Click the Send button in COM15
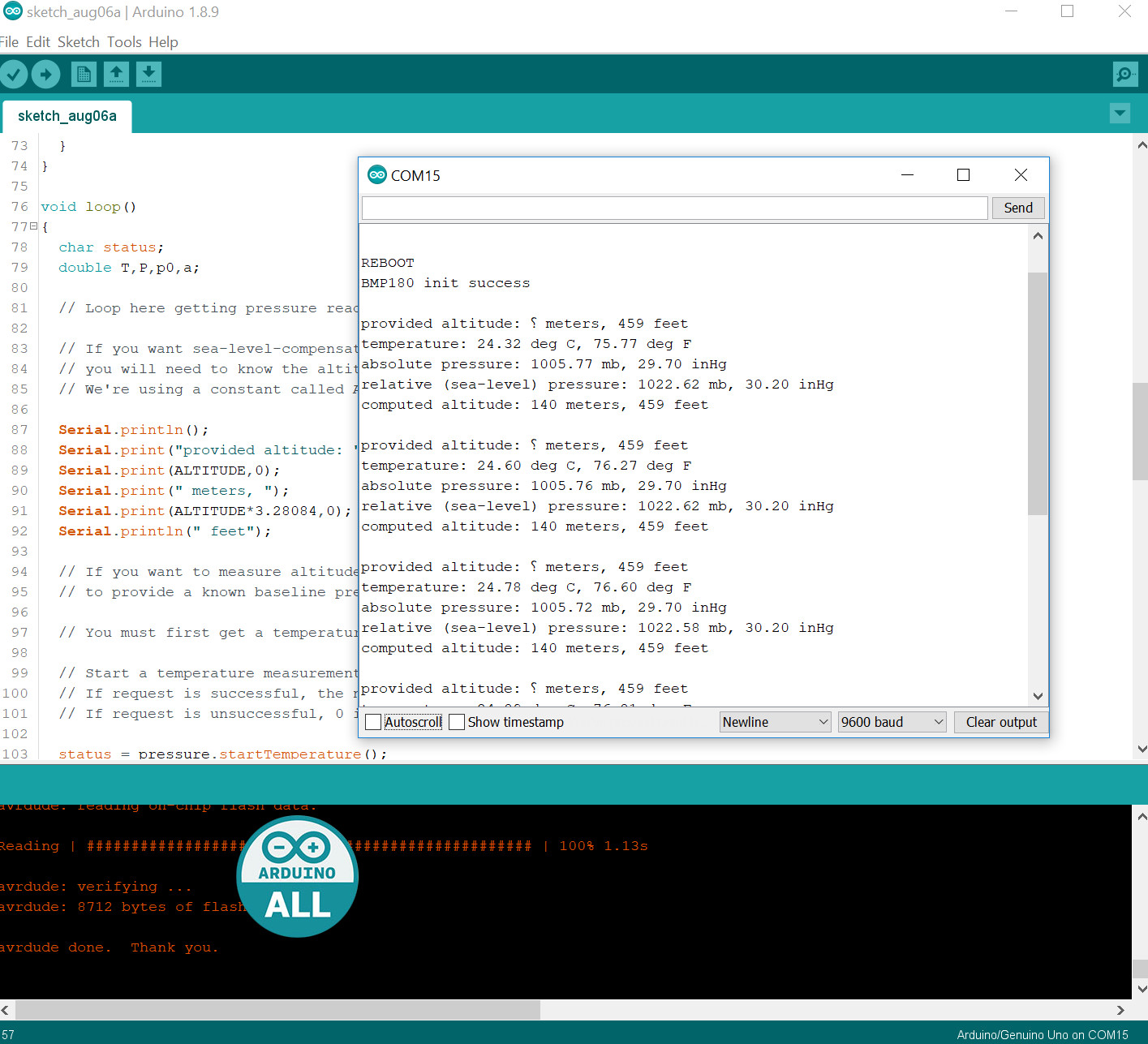 pyautogui.click(x=1018, y=208)
